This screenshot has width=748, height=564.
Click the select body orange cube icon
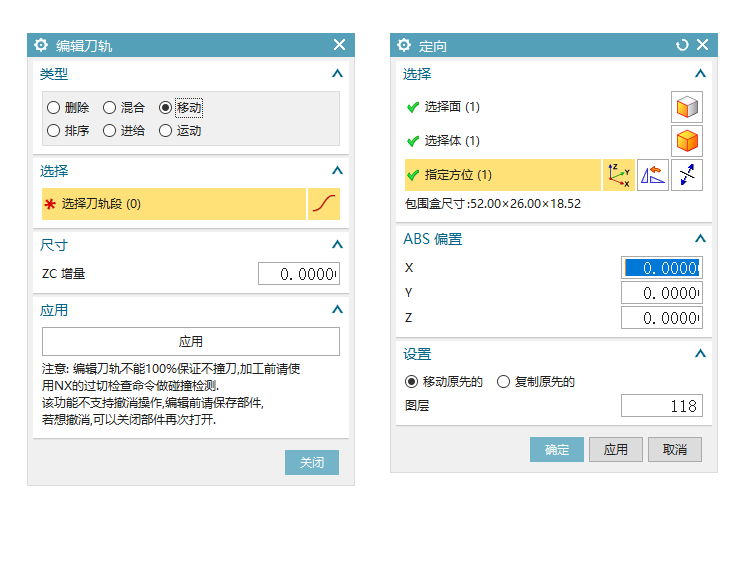coord(687,141)
